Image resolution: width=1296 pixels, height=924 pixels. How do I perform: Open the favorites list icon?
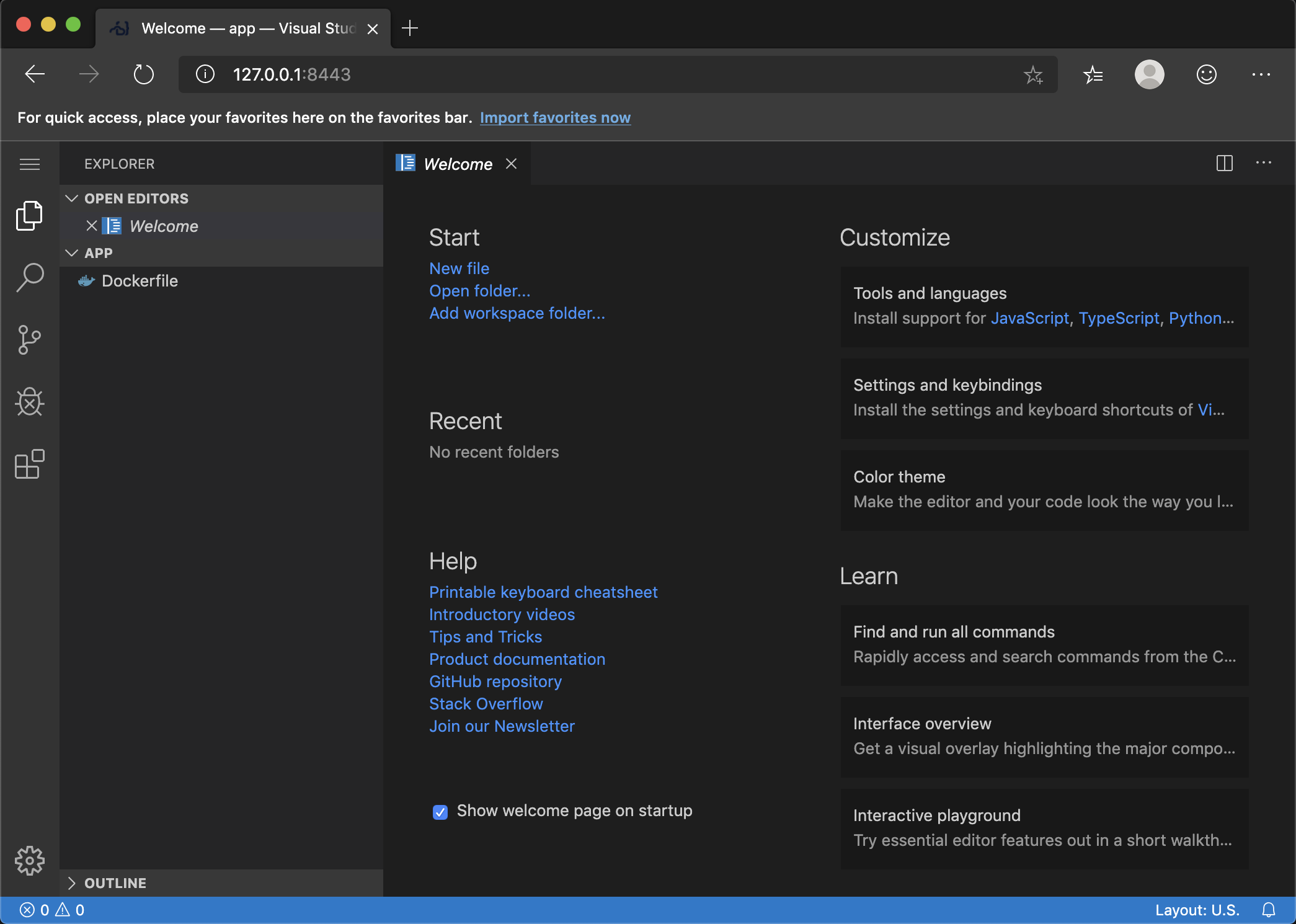coord(1093,74)
